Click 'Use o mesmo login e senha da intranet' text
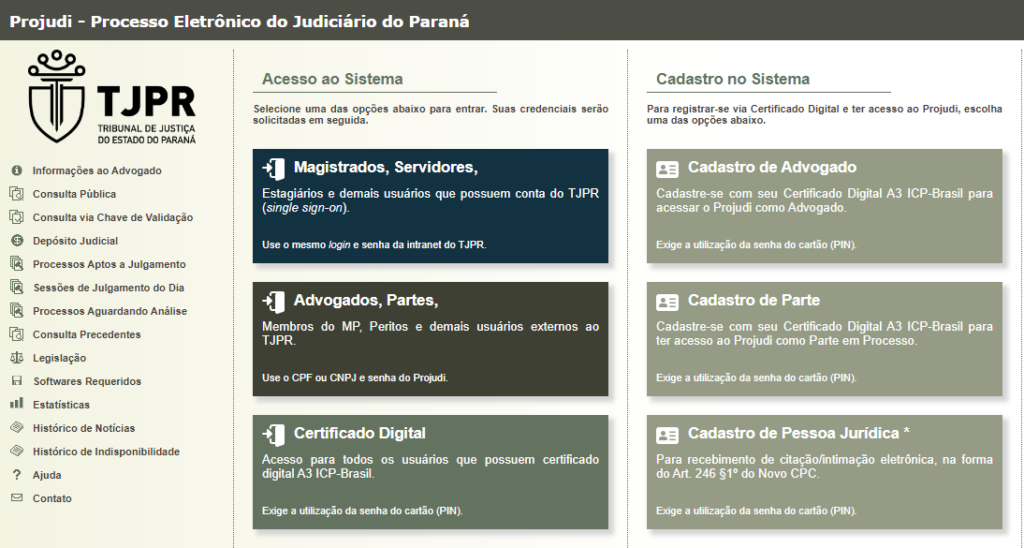 click(x=374, y=245)
